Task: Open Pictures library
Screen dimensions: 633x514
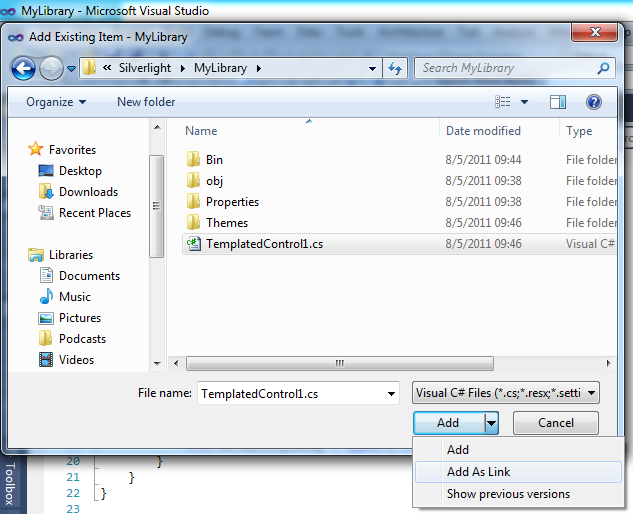Action: [x=80, y=318]
